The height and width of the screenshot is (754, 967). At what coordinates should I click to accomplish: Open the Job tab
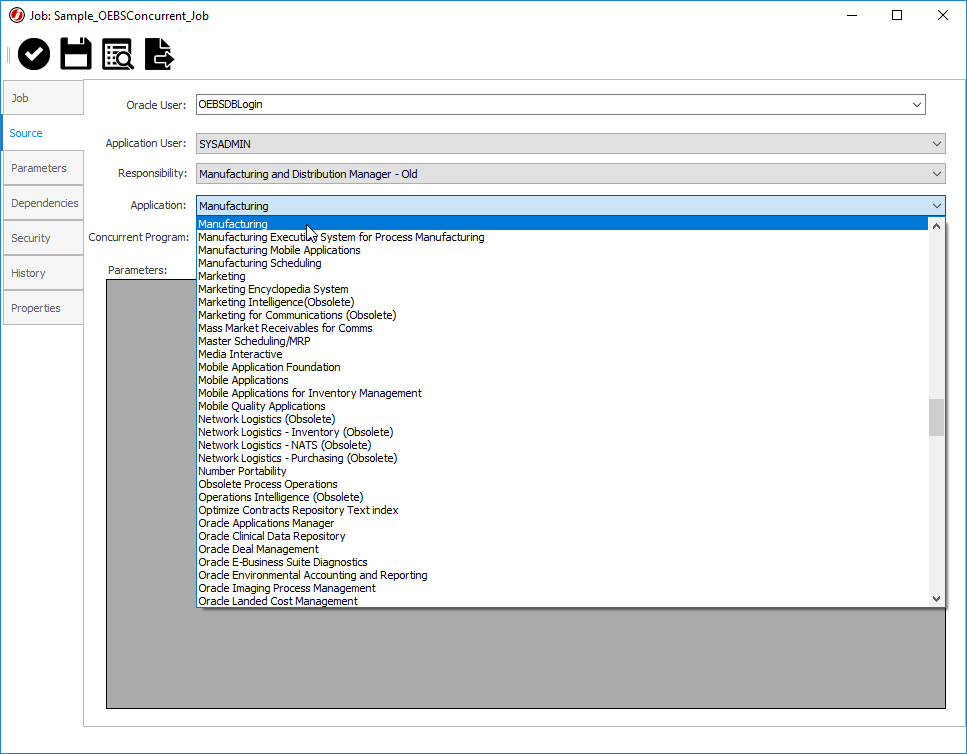[x=43, y=97]
